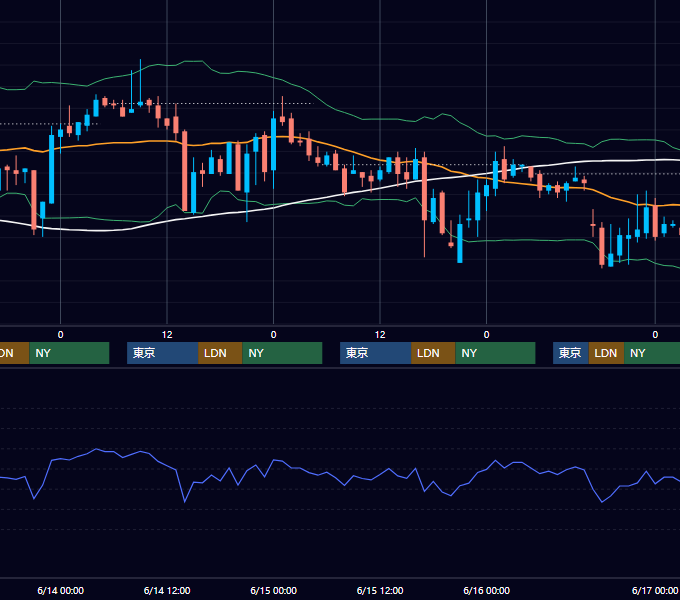
Task: Click the 6/16 00:00 date label
Action: pos(486,590)
